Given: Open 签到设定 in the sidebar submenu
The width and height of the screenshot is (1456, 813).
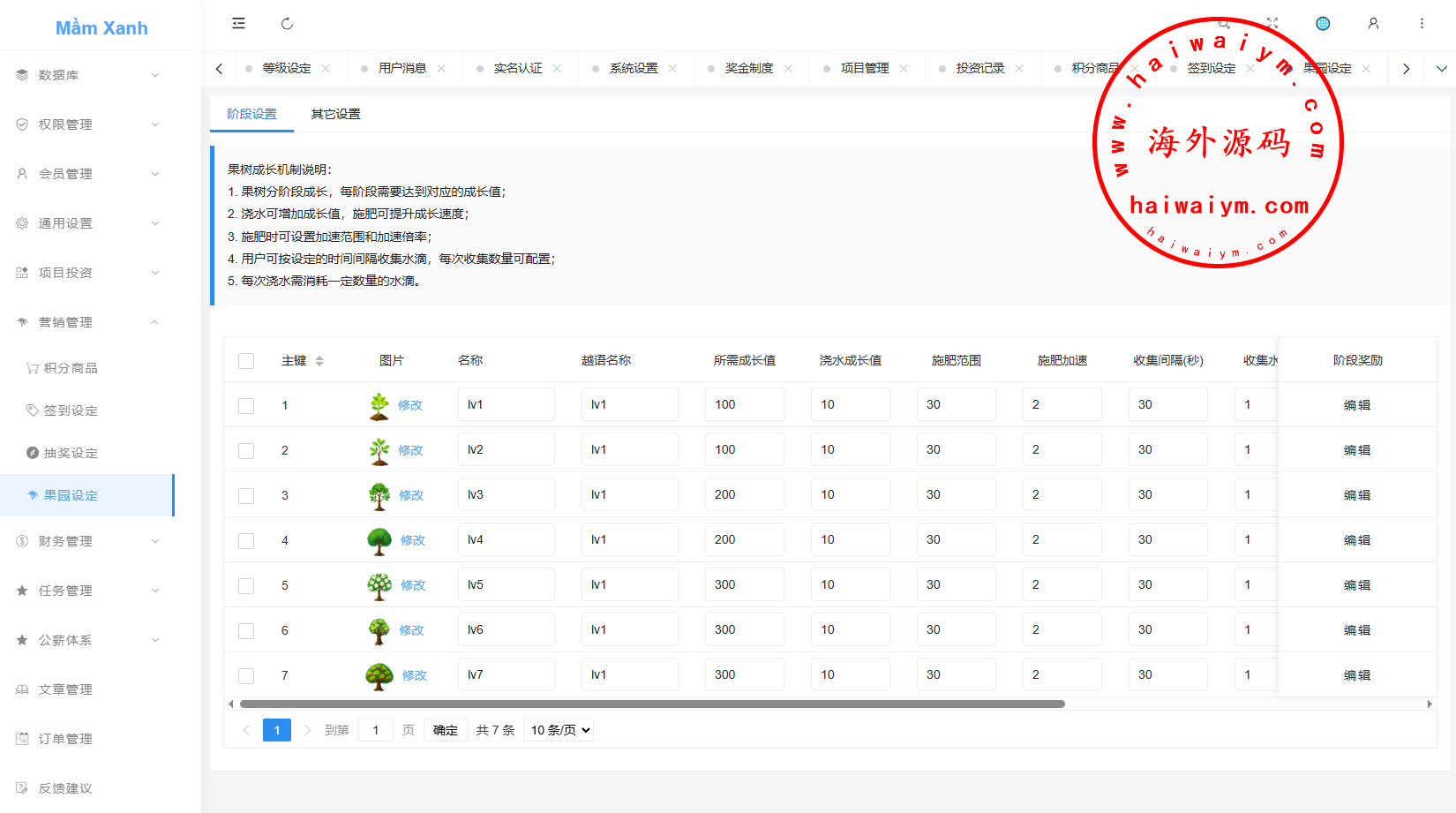Looking at the screenshot, I should pyautogui.click(x=71, y=410).
